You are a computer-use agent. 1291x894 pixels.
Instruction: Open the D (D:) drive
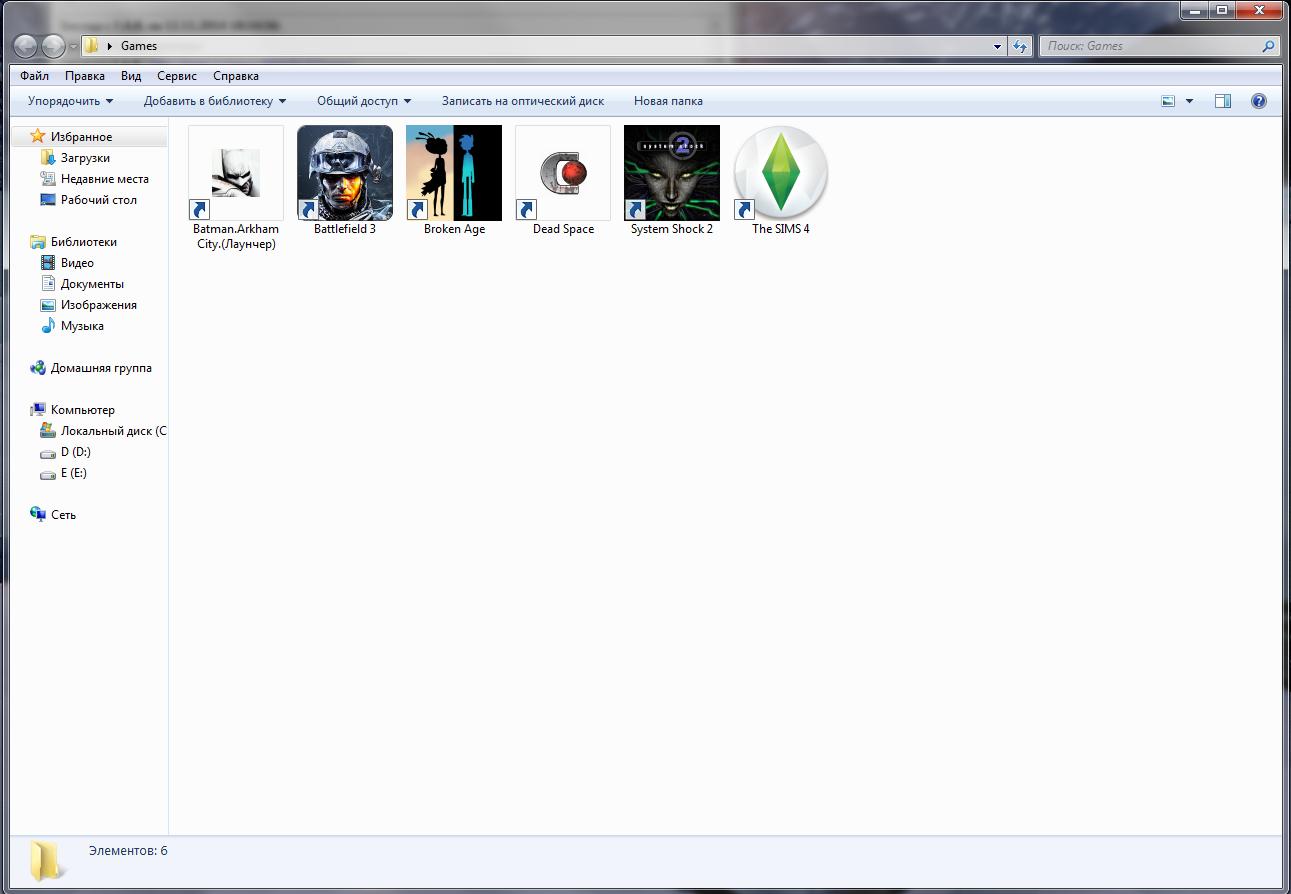pos(75,452)
